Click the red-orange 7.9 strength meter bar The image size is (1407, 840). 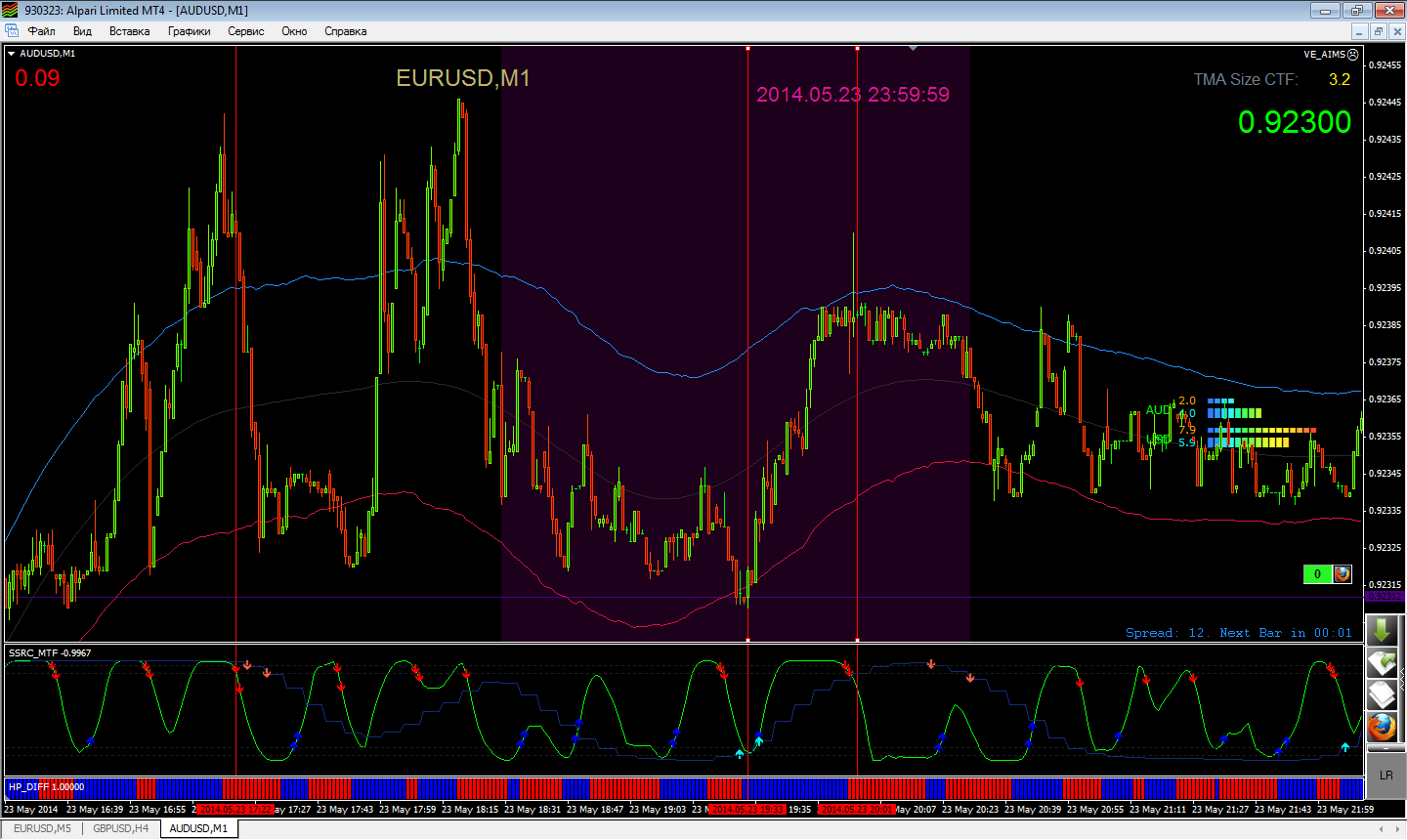tap(1261, 430)
